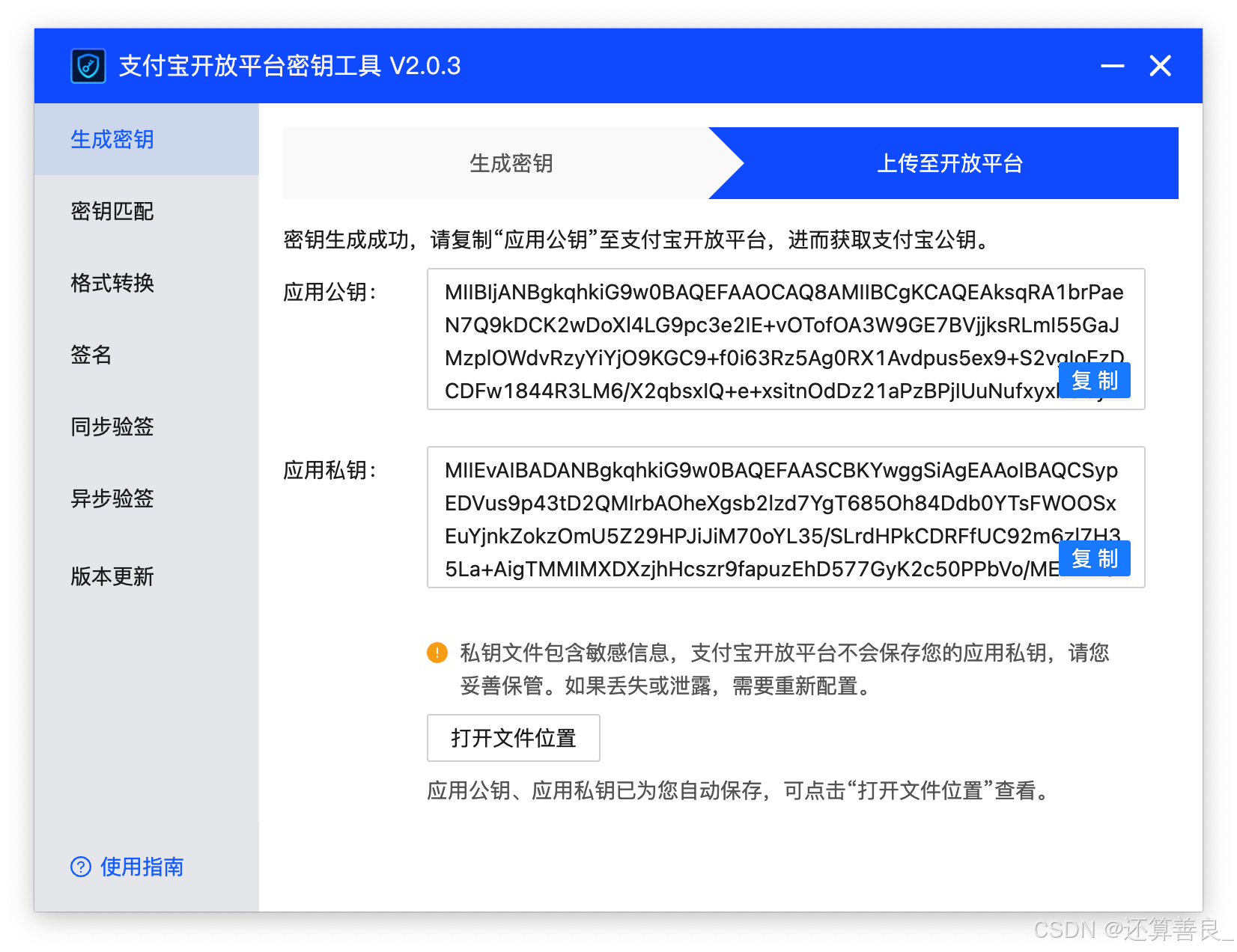
Task: Open 密钥匹配 in the sidebar
Action: click(x=147, y=211)
